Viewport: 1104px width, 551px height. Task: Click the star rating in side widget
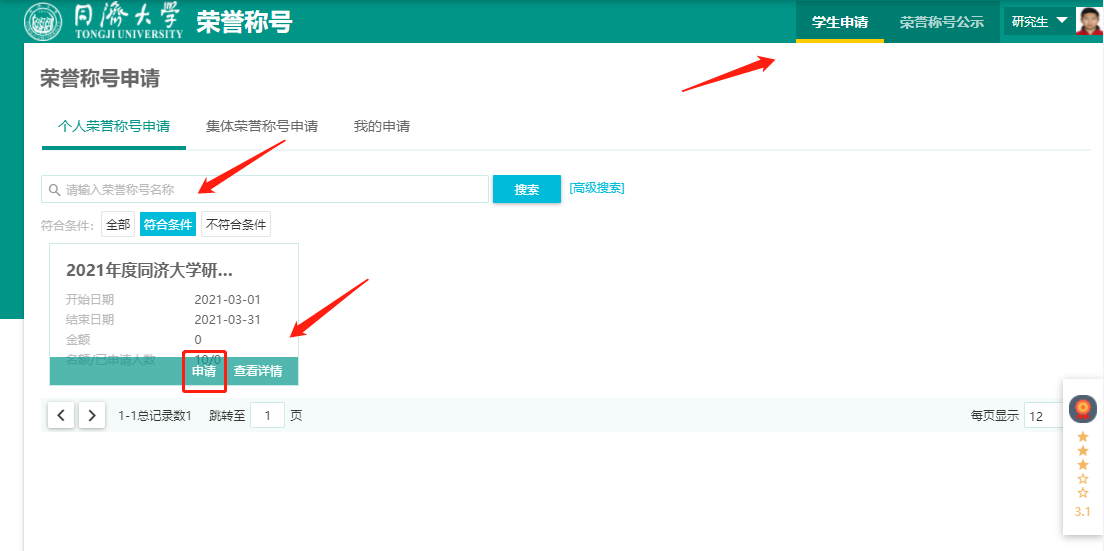pos(1082,465)
